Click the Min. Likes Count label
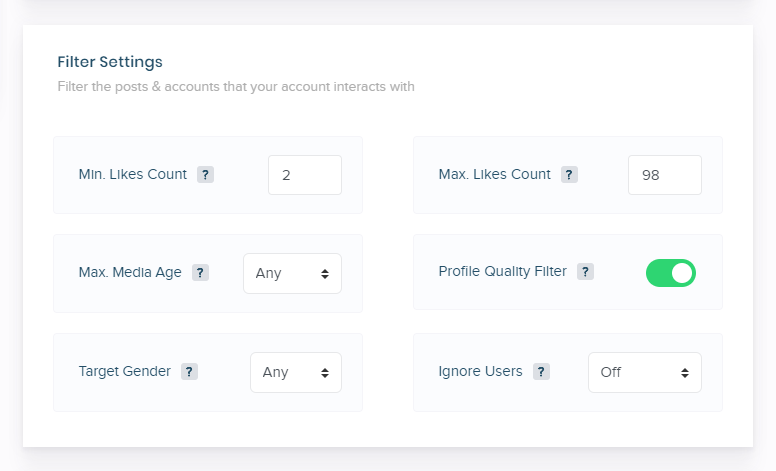This screenshot has width=776, height=471. point(133,174)
